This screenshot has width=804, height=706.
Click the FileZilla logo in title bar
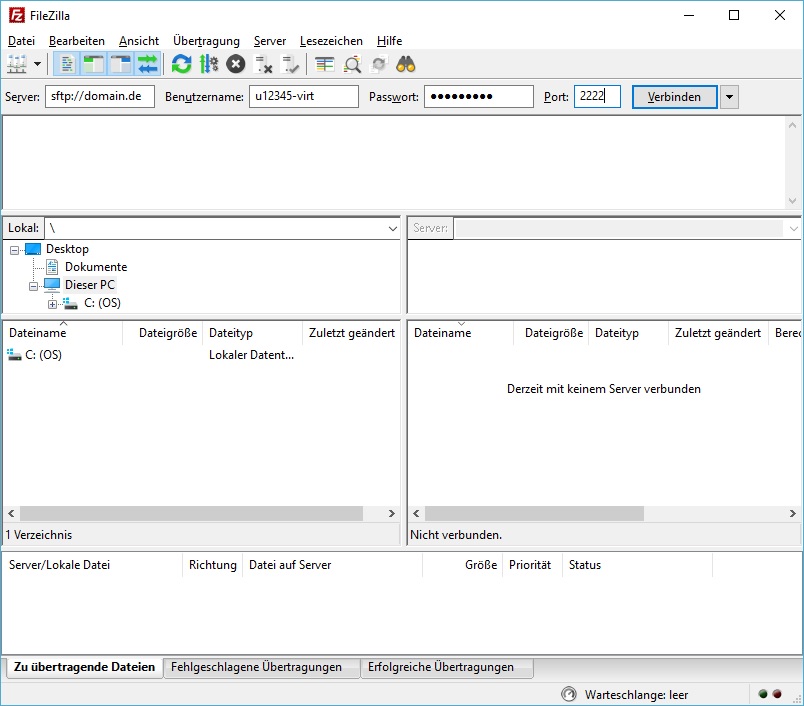coord(16,15)
